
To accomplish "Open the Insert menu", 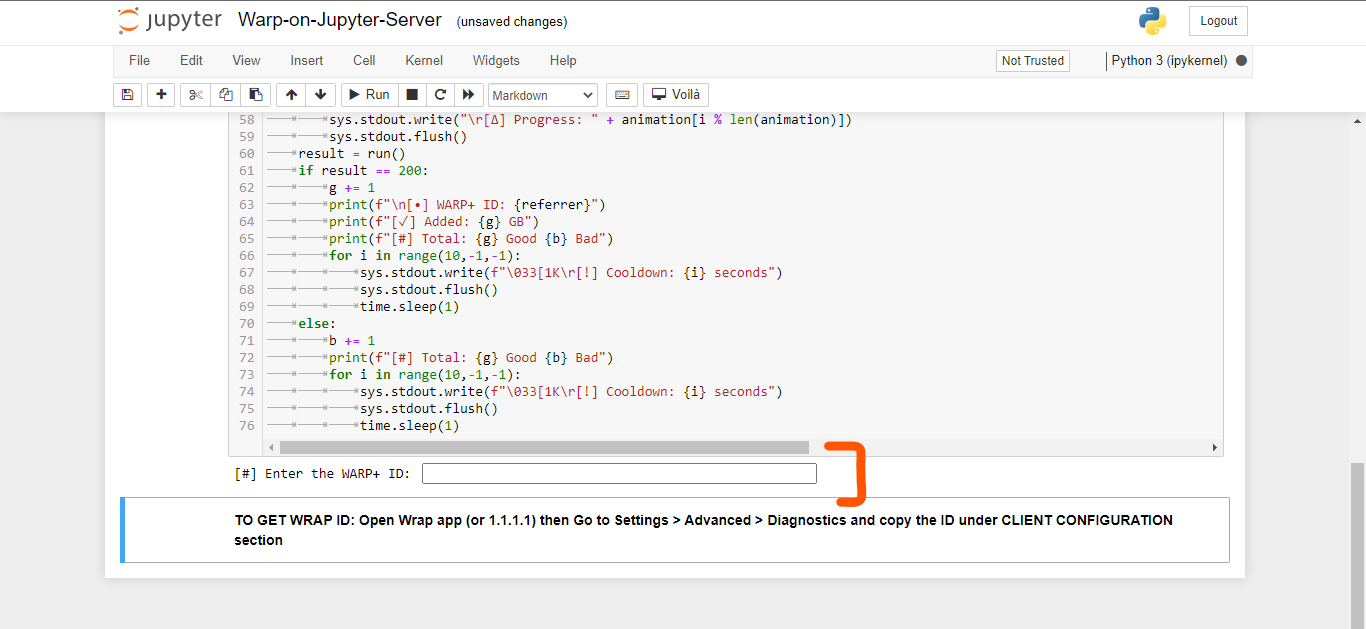I will [x=307, y=61].
